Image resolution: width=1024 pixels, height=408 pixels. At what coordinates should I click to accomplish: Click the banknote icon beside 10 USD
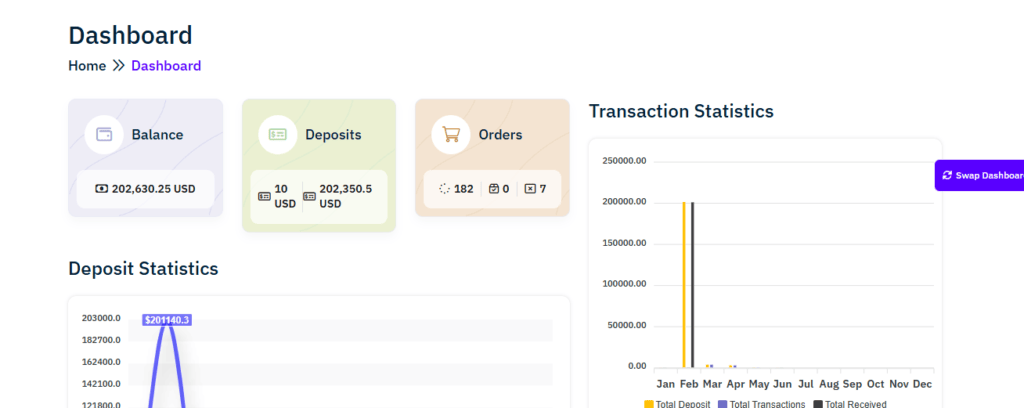coord(264,196)
